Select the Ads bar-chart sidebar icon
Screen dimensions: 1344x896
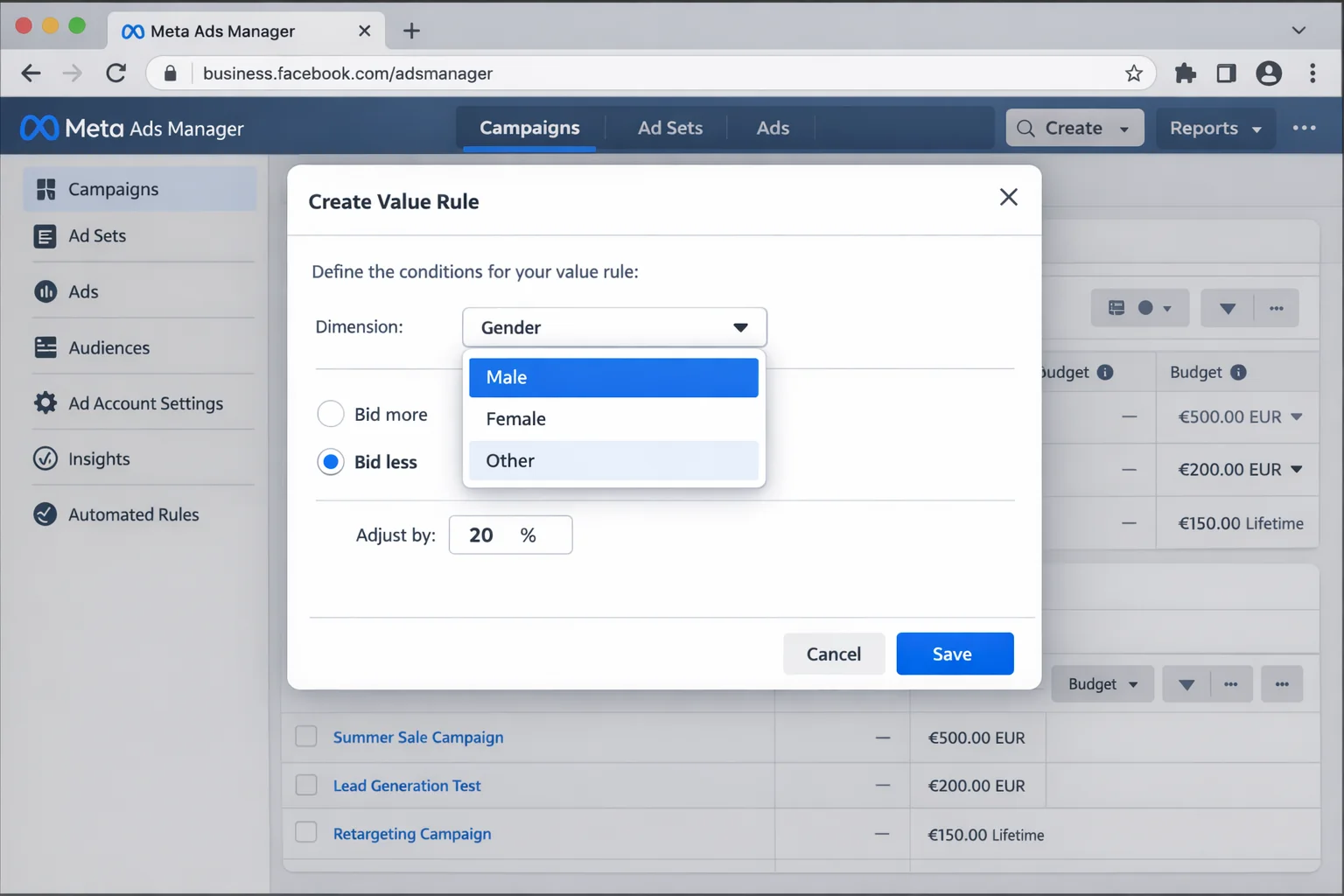point(45,291)
